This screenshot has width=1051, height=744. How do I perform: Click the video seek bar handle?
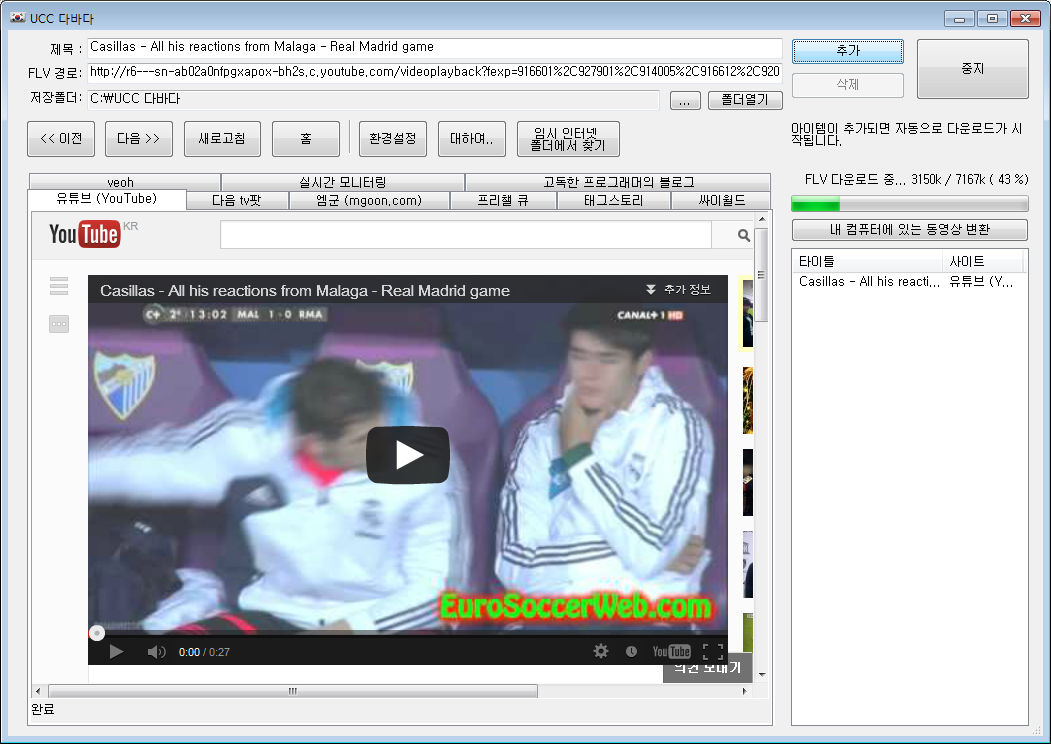(97, 633)
